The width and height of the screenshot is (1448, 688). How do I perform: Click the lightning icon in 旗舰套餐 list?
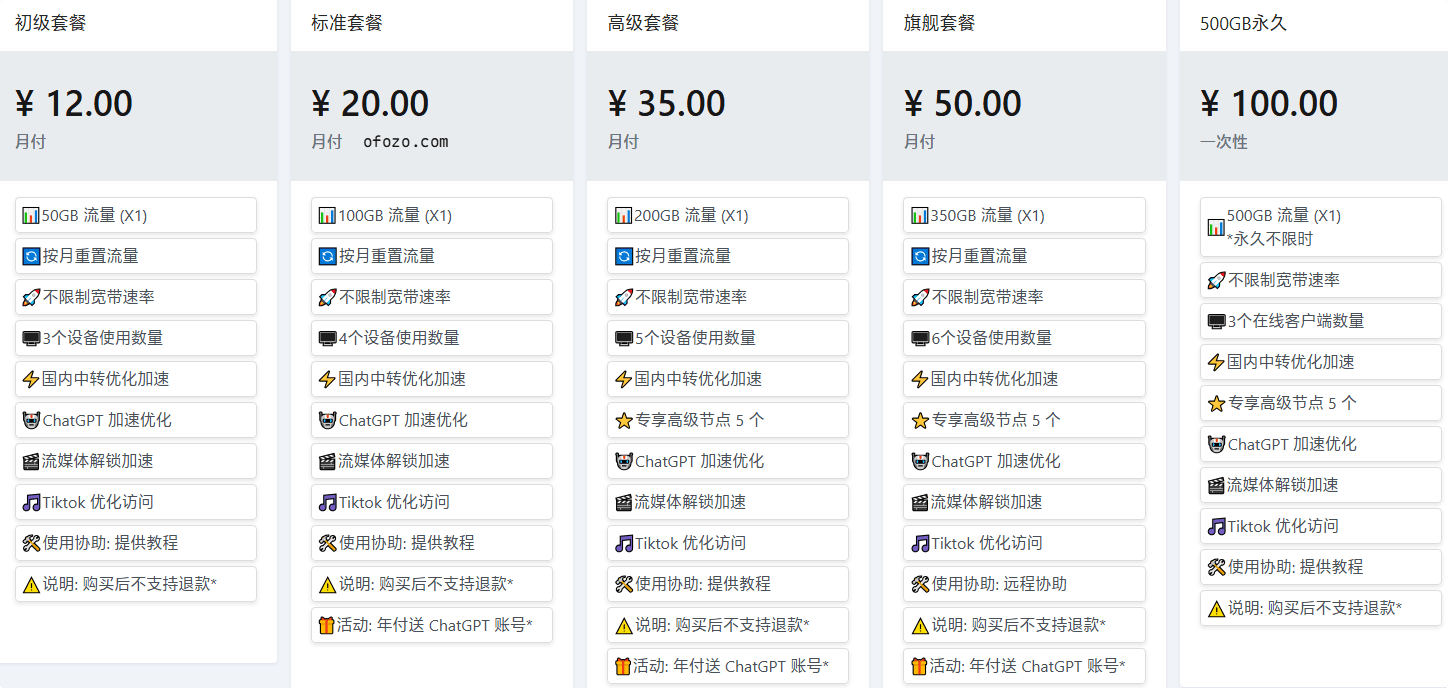coord(920,379)
